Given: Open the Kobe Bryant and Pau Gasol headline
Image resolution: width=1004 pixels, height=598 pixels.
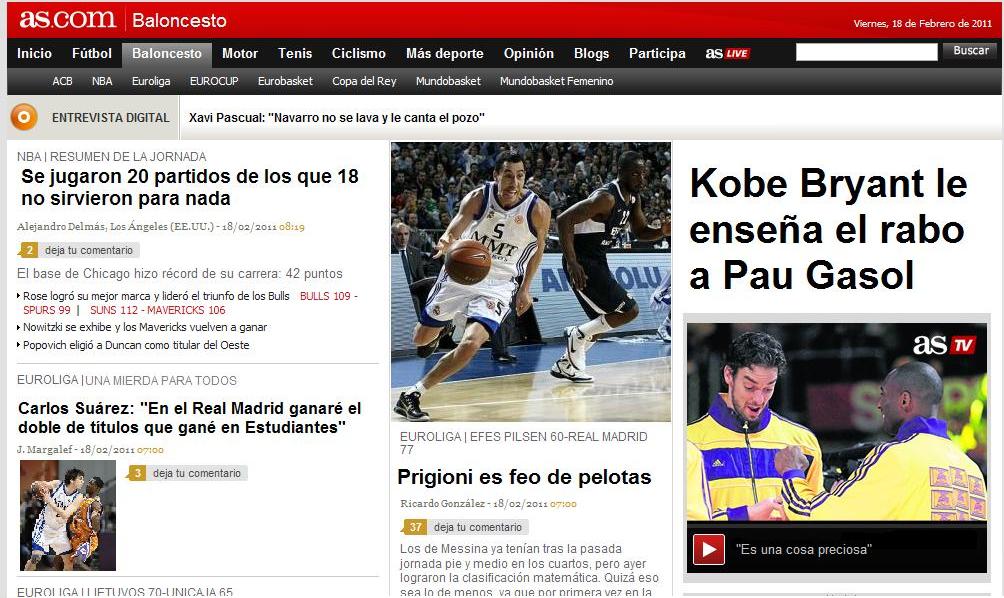Looking at the screenshot, I should pyautogui.click(x=828, y=229).
